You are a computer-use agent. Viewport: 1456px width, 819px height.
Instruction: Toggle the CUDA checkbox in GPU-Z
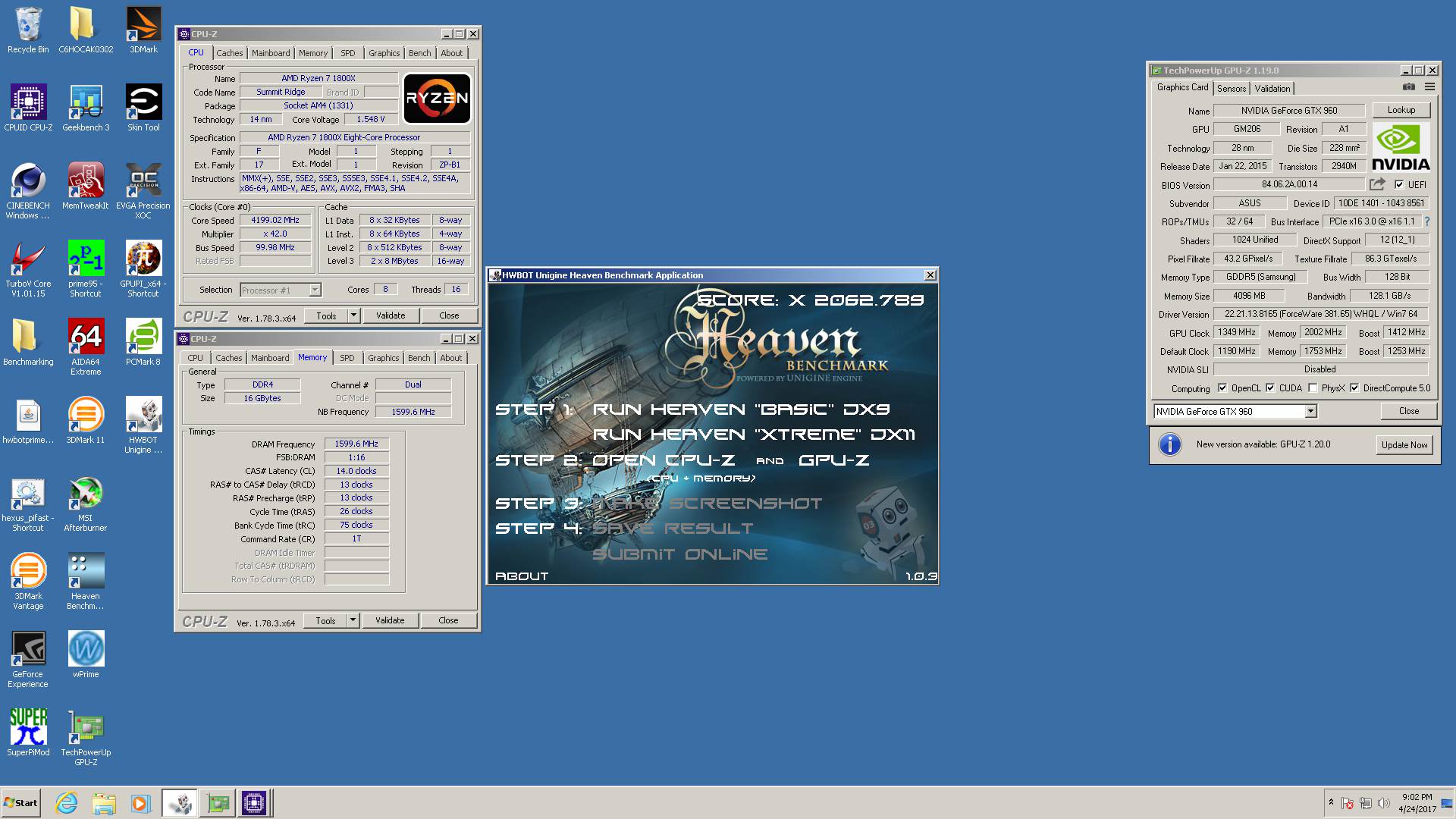click(x=1270, y=388)
